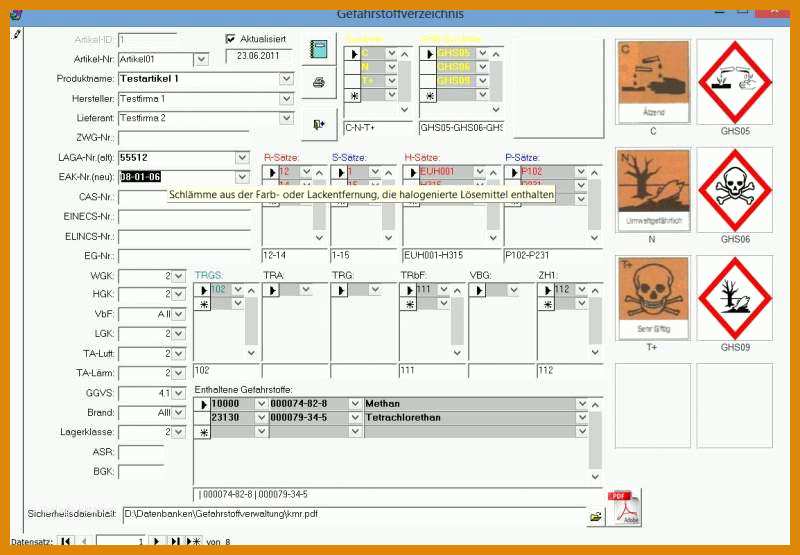The width and height of the screenshot is (800, 555).
Task: Click the summary field 'C-N-T+'
Action: pos(378,128)
